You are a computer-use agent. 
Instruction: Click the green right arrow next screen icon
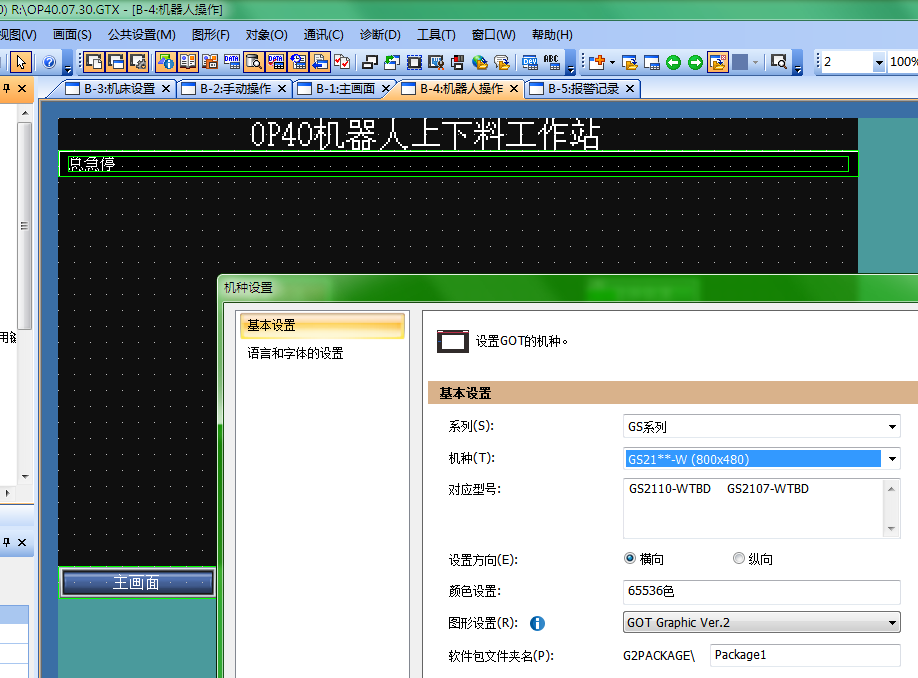tap(695, 62)
